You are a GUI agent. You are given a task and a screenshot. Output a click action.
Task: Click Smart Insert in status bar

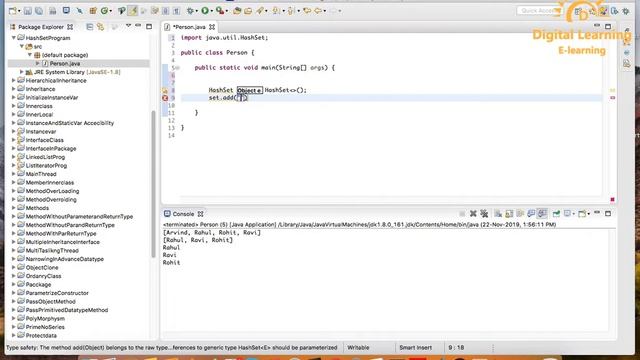pos(415,348)
